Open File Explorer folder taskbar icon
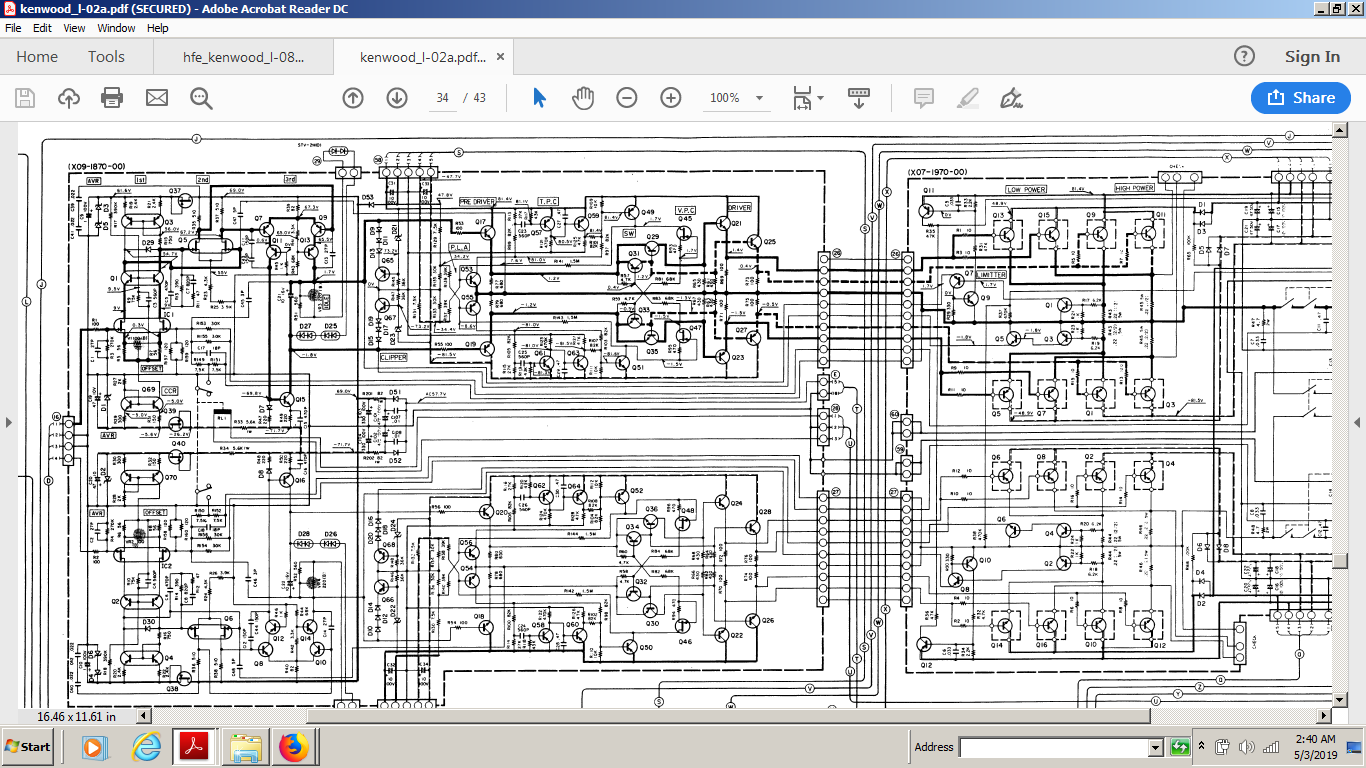The image size is (1366, 768). coord(245,747)
